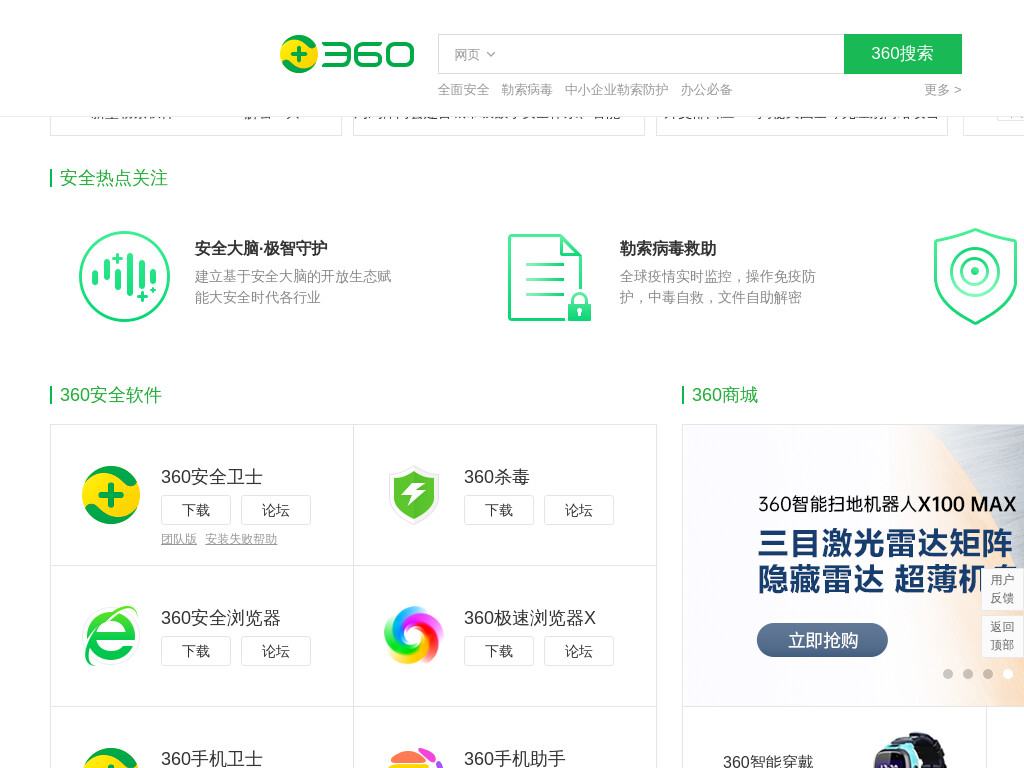Open the 360安全浏览器 论坛 forum
The height and width of the screenshot is (768, 1024).
click(x=276, y=651)
